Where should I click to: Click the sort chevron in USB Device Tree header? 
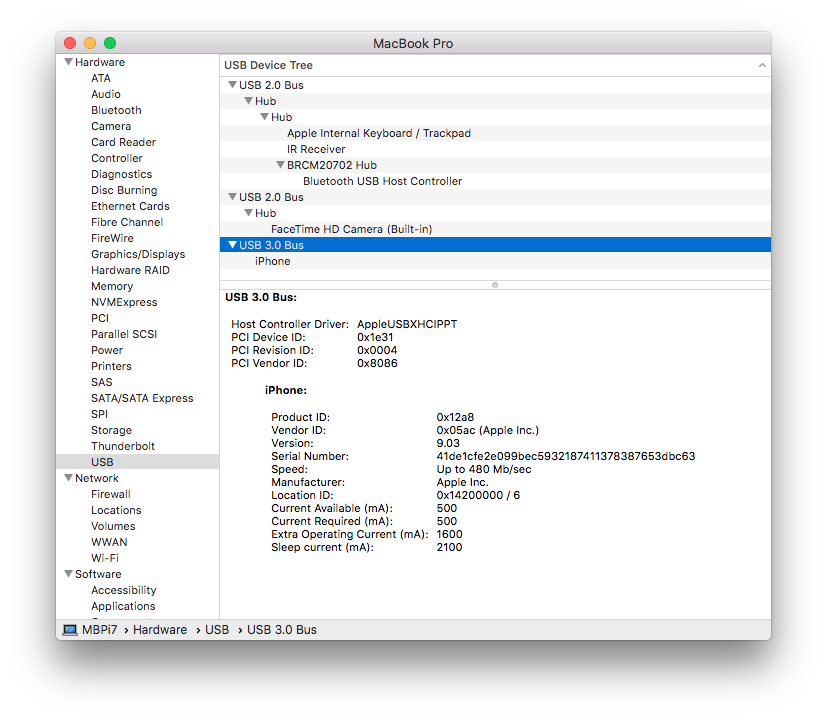click(x=762, y=65)
